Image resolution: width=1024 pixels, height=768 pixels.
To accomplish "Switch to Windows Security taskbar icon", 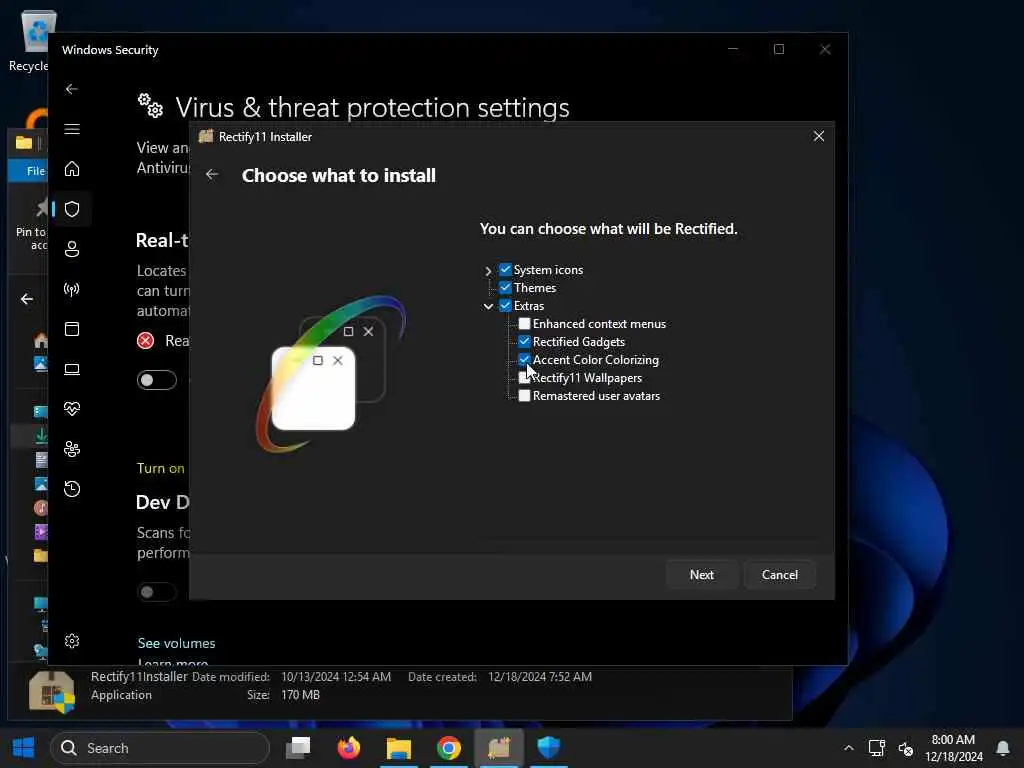I will click(549, 748).
